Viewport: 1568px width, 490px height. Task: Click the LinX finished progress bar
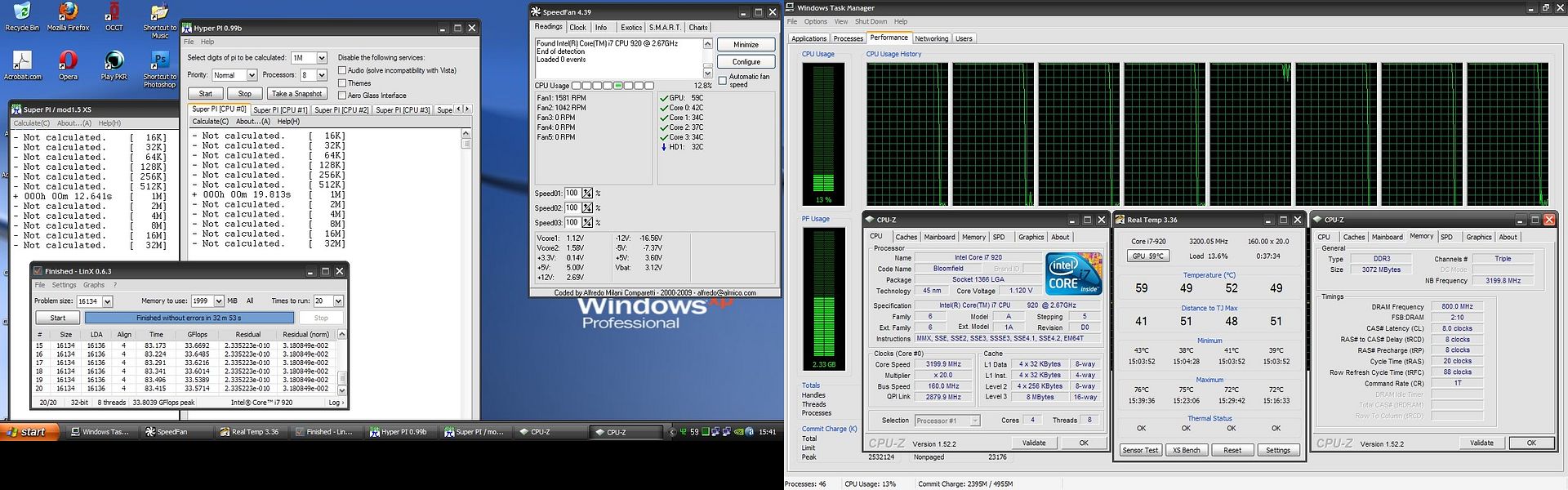[189, 318]
